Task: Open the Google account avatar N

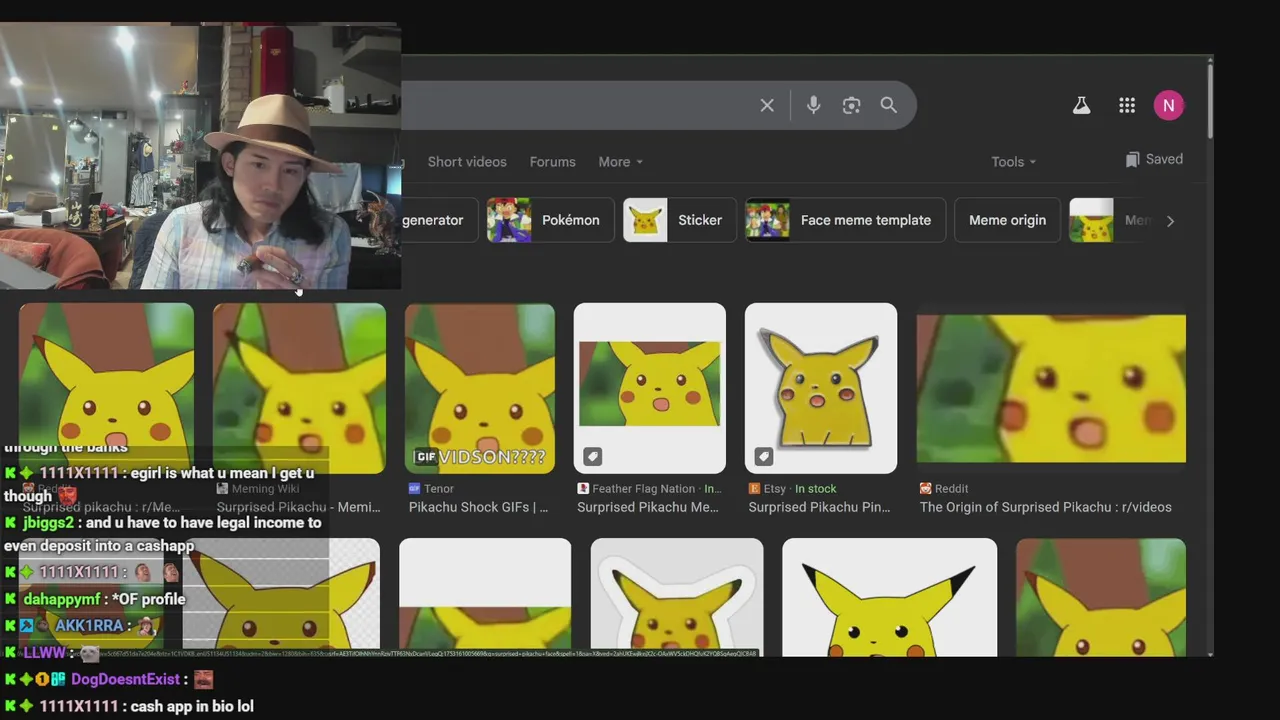Action: [1168, 105]
